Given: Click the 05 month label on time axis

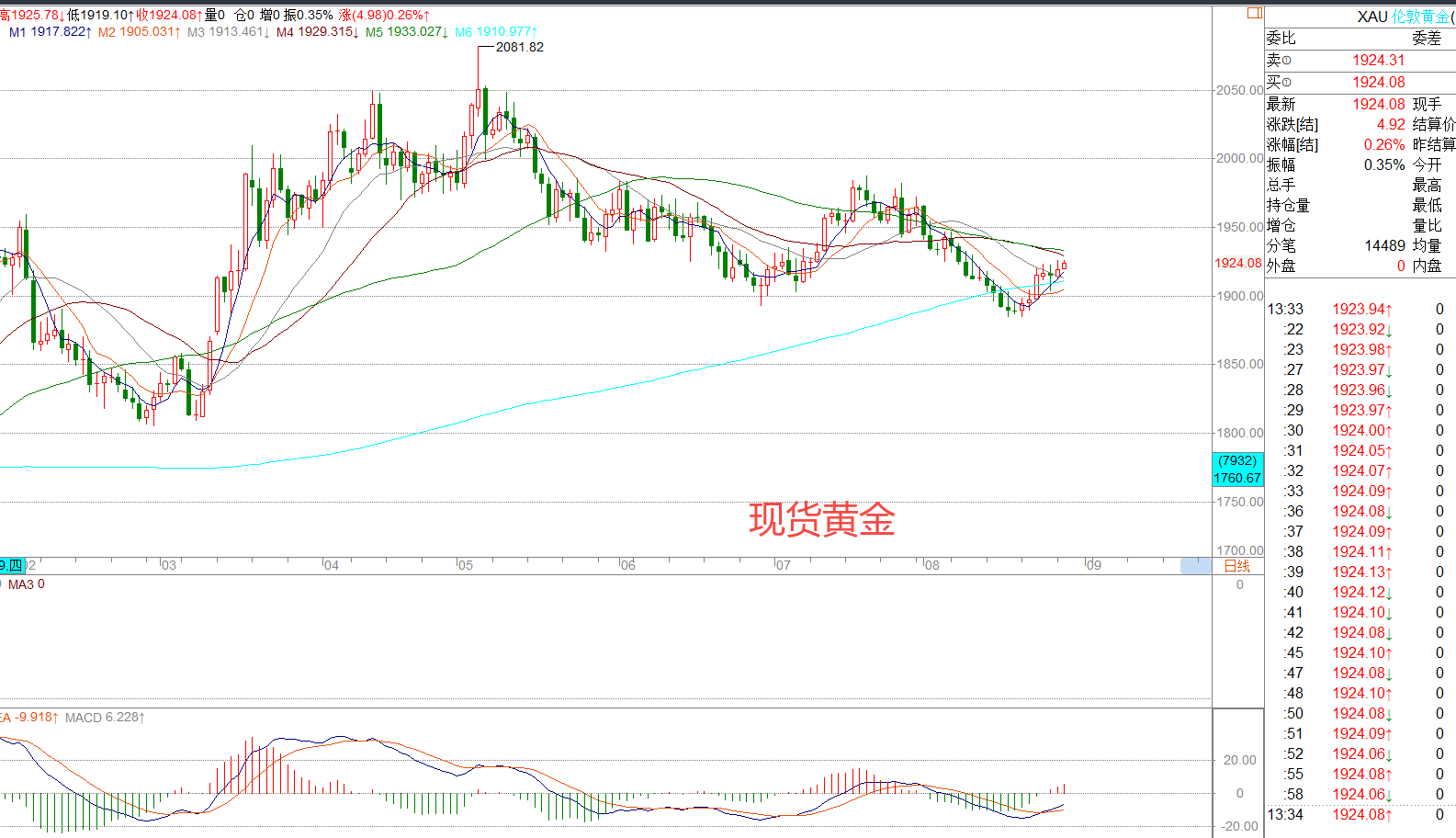Looking at the screenshot, I should 466,565.
